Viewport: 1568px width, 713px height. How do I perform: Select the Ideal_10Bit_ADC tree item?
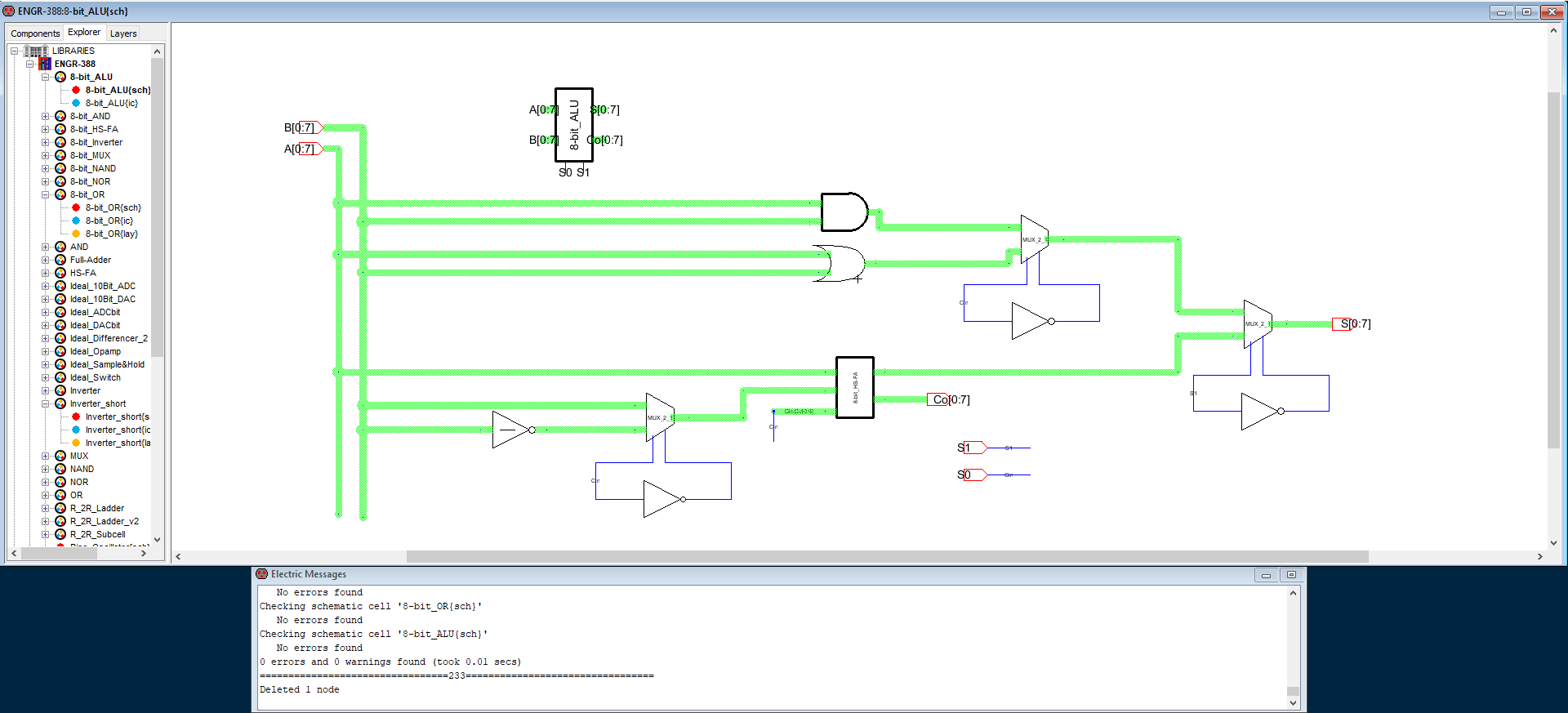[x=103, y=286]
